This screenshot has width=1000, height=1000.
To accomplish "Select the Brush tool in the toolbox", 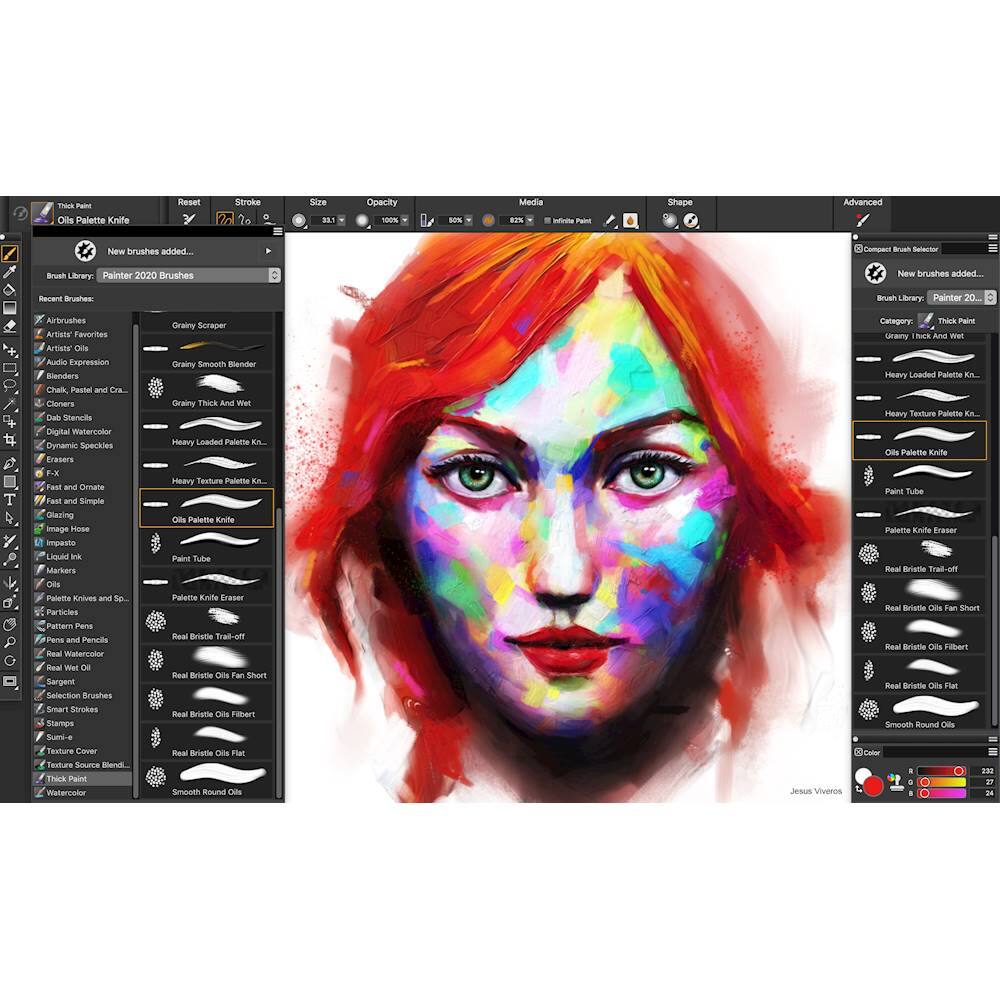I will [x=11, y=254].
